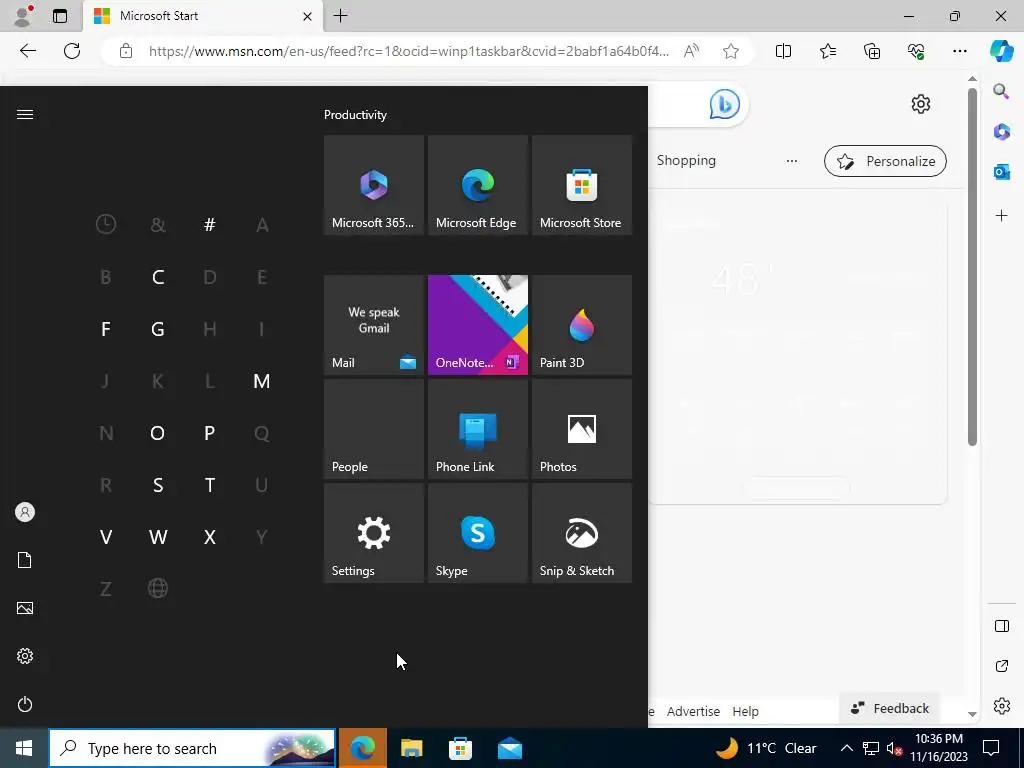
Task: Jump to letter W in app list
Action: pyautogui.click(x=158, y=537)
